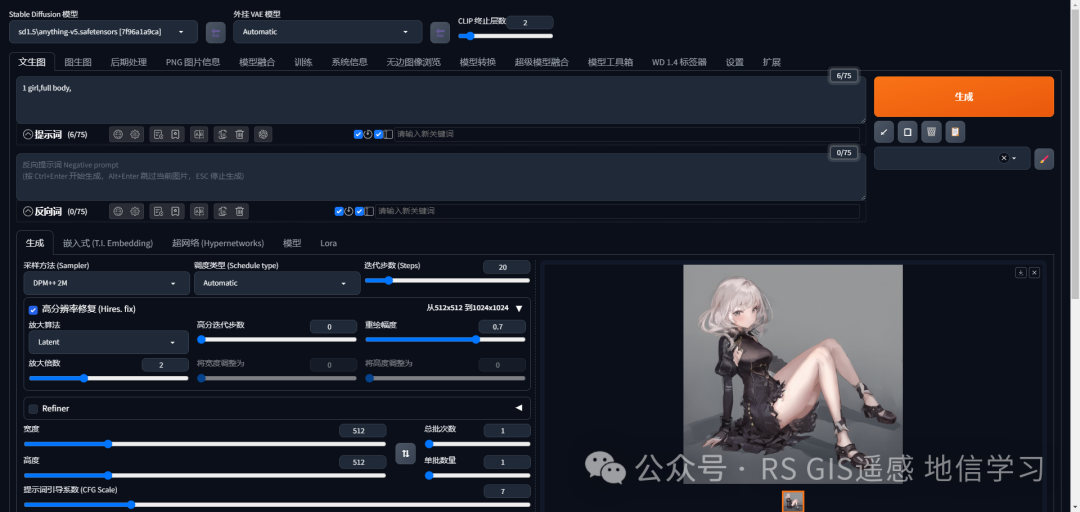Screen dimensions: 1080x512
Task: Click the swap width and height arrows button
Action: 405,453
